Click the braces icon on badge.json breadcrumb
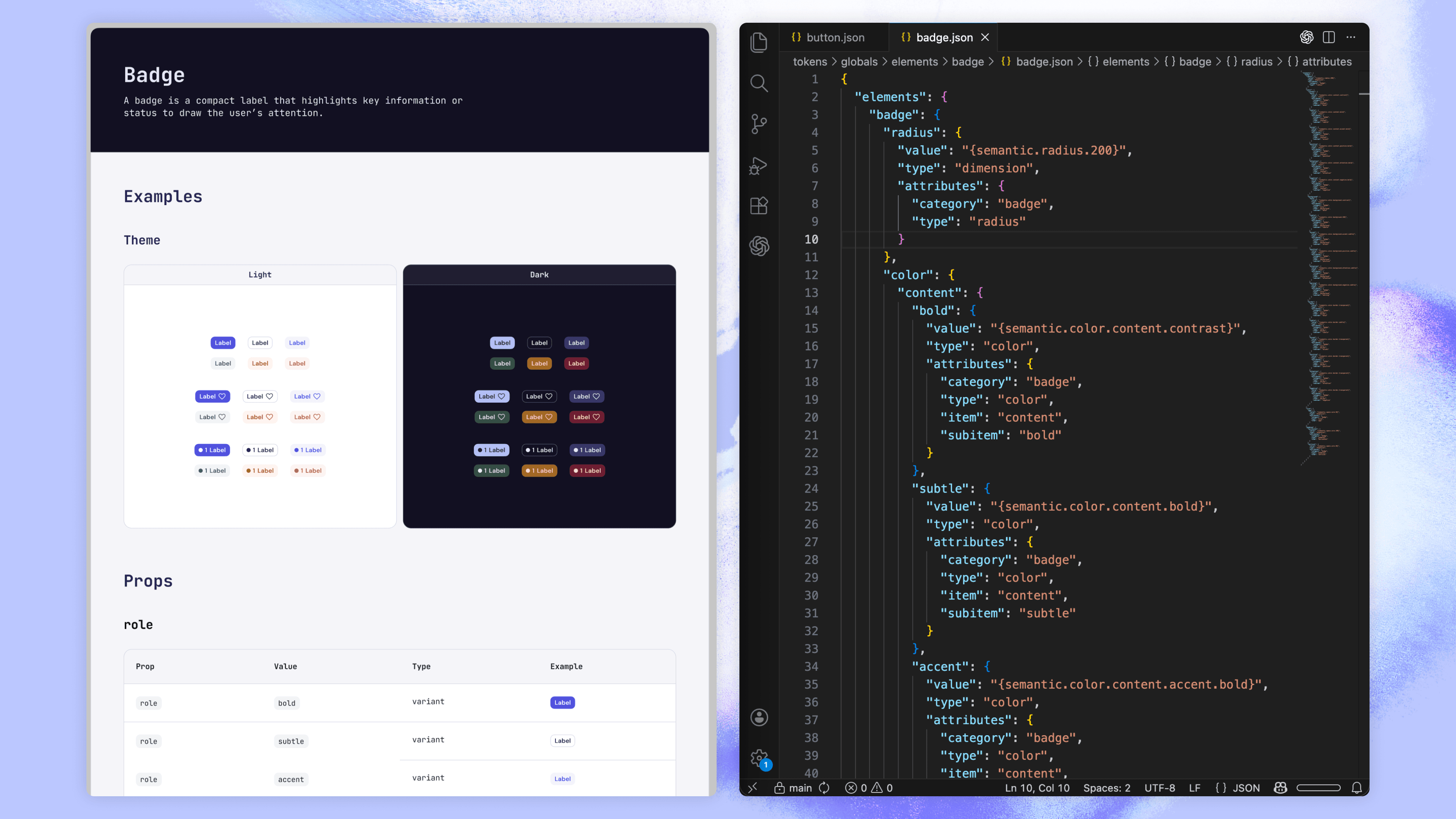1456x819 pixels. coord(1006,61)
